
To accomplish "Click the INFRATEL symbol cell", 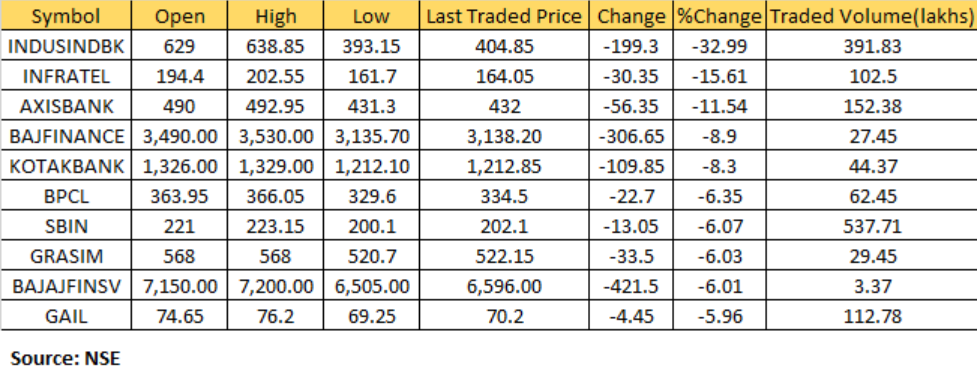I will point(66,77).
